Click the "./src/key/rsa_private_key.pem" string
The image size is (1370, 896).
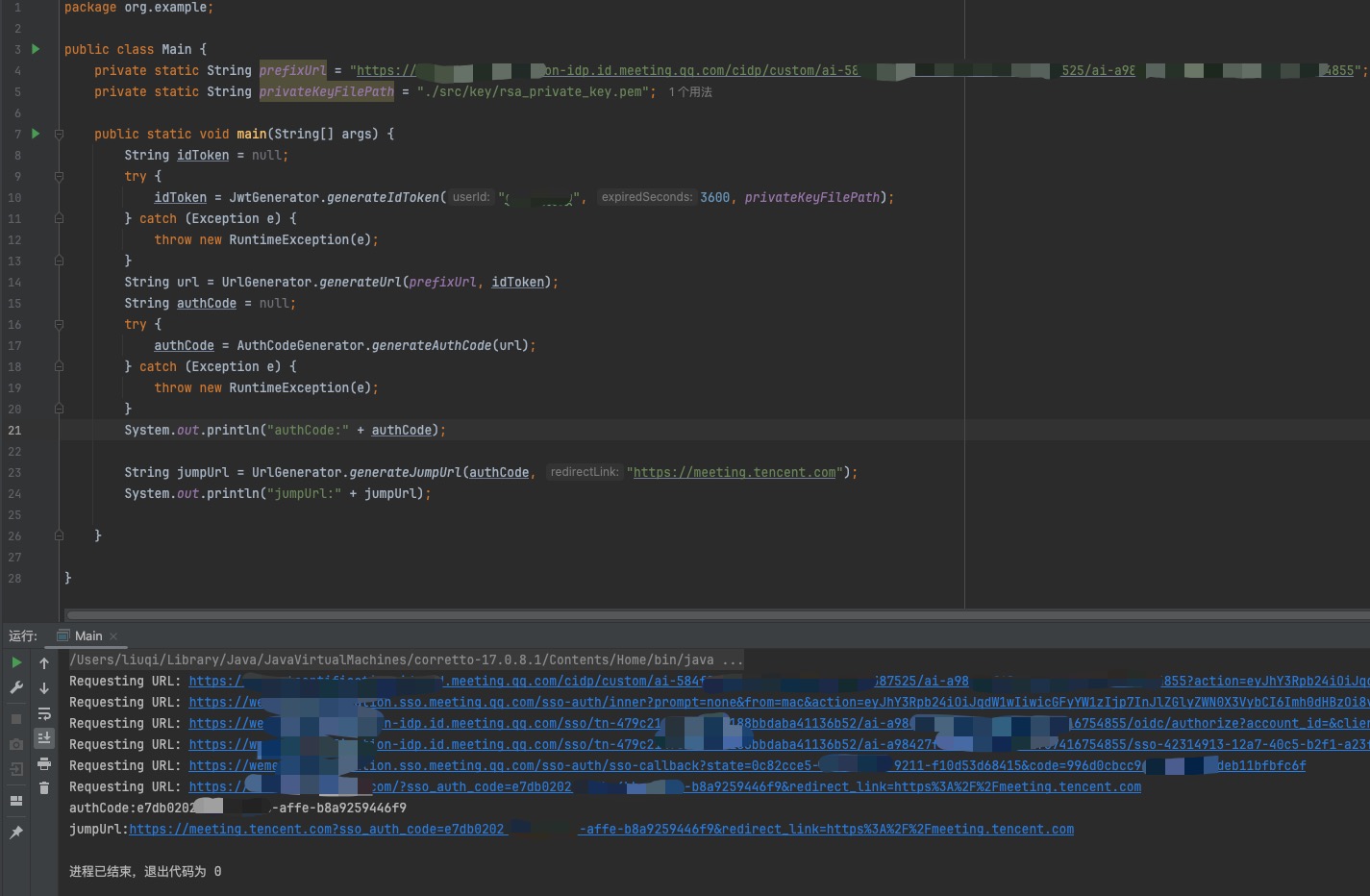click(533, 91)
